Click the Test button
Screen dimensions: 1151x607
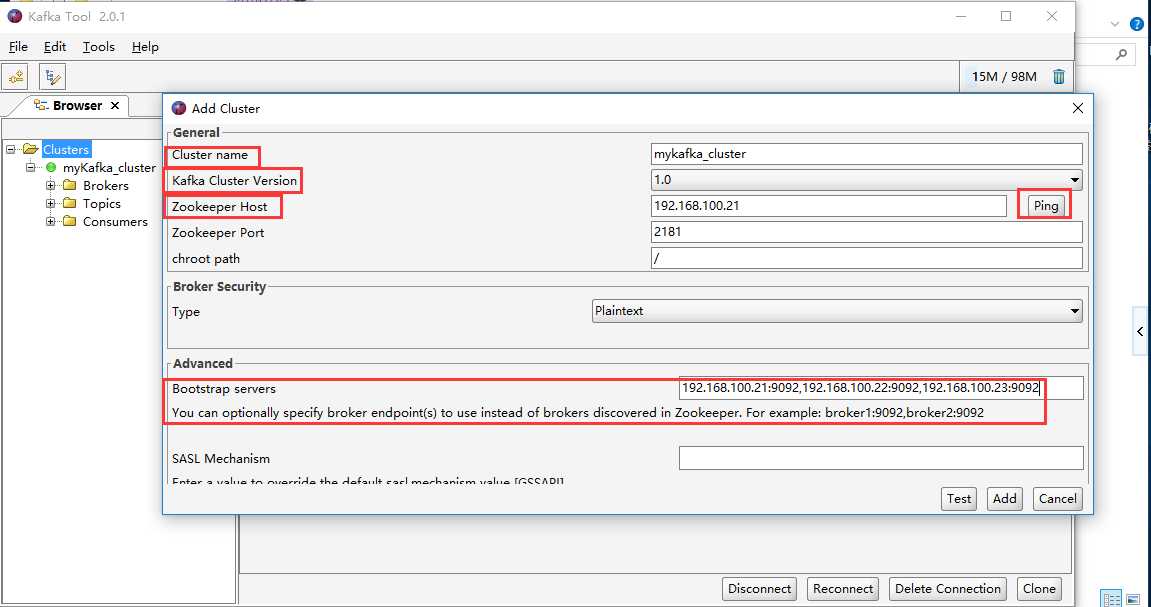[959, 498]
